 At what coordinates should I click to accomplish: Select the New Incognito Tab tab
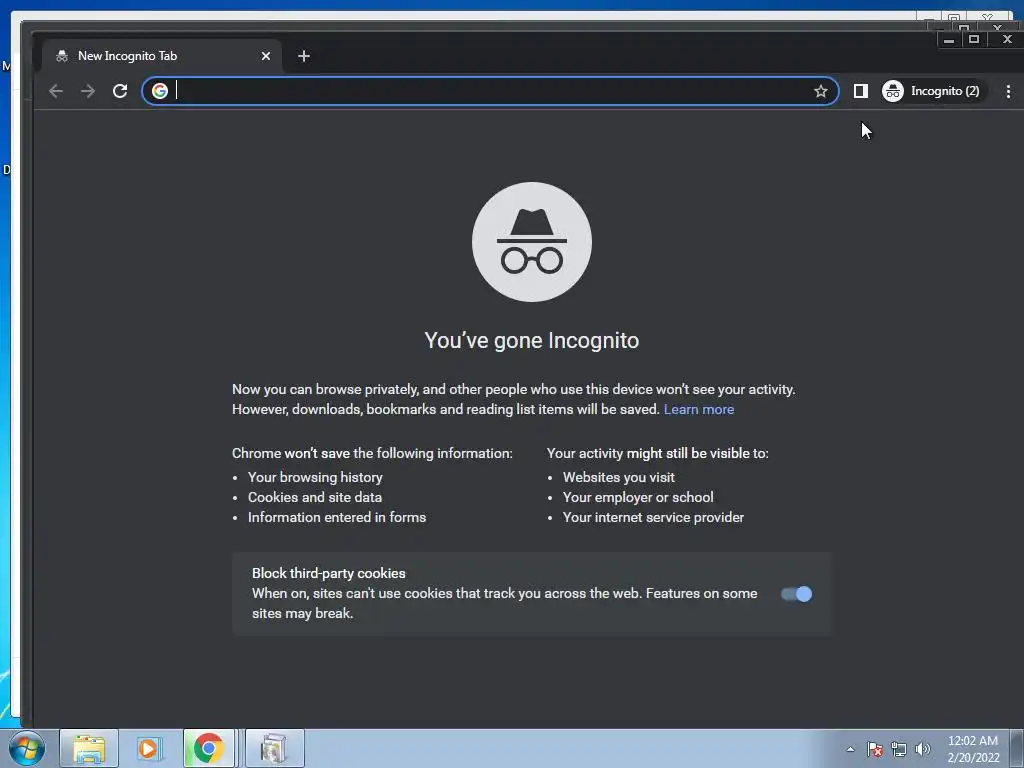(162, 56)
